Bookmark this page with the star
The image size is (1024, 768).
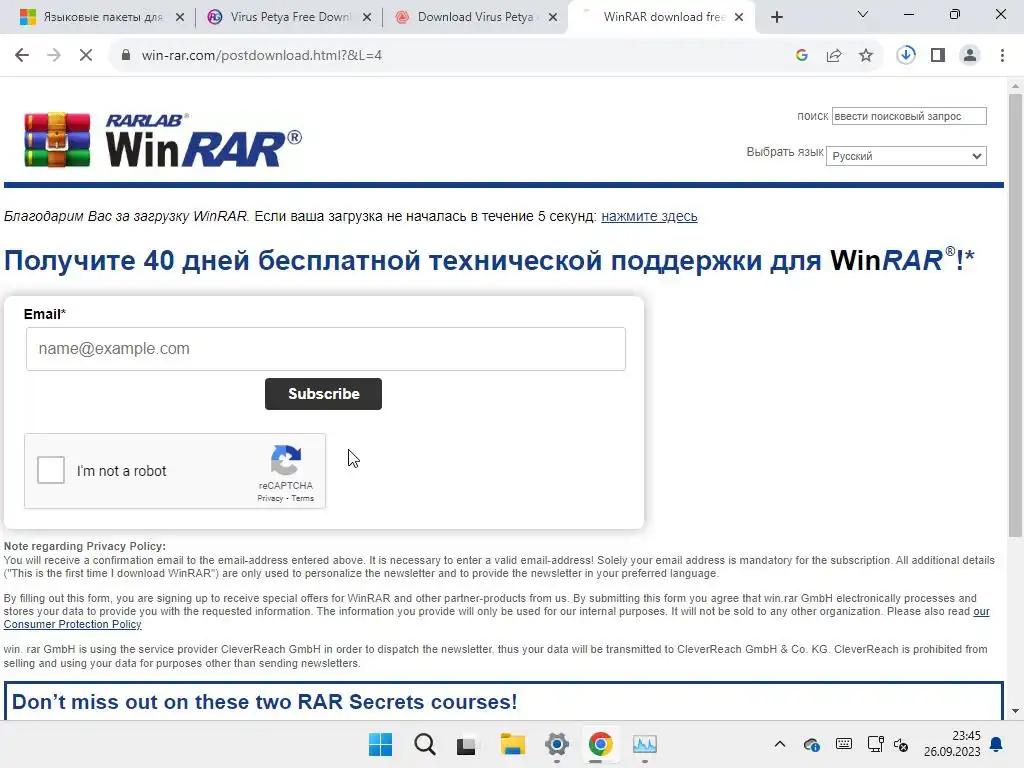point(866,56)
